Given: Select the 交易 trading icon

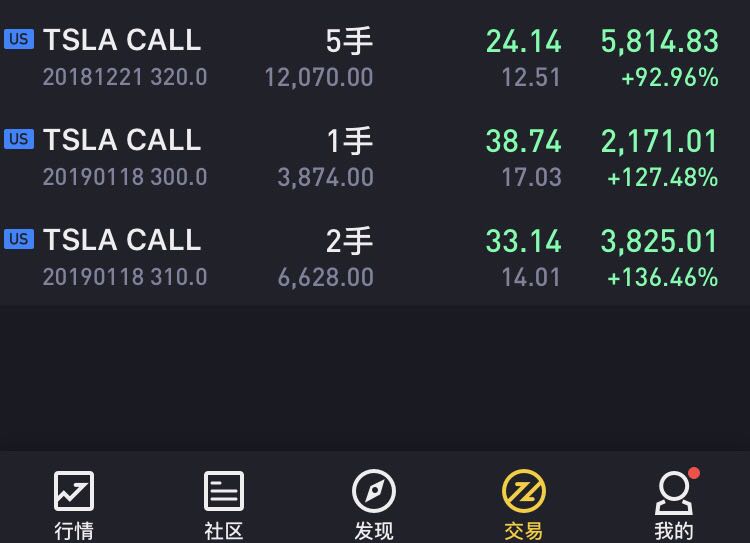Looking at the screenshot, I should coord(524,491).
